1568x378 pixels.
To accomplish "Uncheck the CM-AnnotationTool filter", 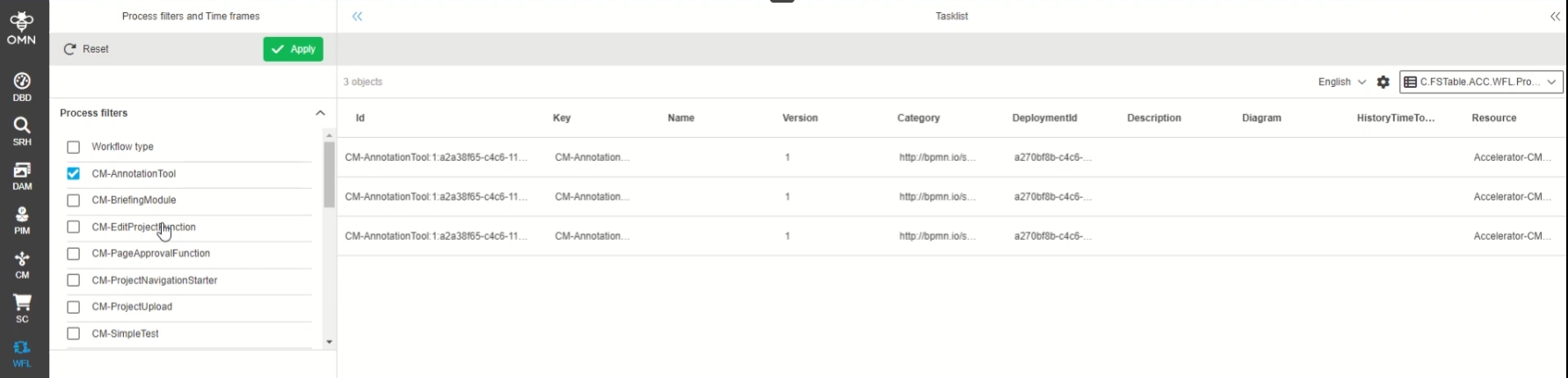I will coord(74,174).
